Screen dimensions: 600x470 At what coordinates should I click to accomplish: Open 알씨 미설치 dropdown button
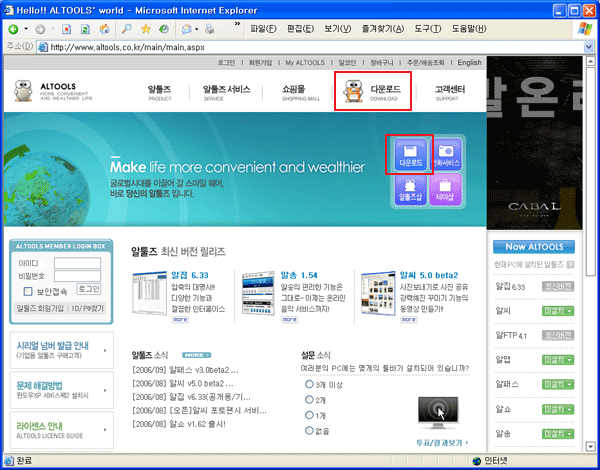click(558, 311)
